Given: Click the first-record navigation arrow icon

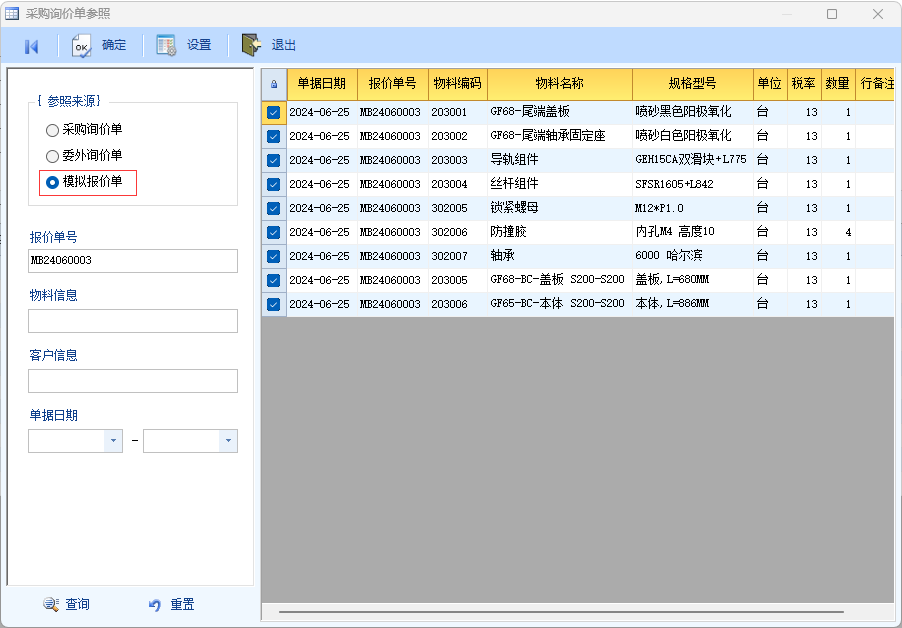Looking at the screenshot, I should click(x=32, y=46).
